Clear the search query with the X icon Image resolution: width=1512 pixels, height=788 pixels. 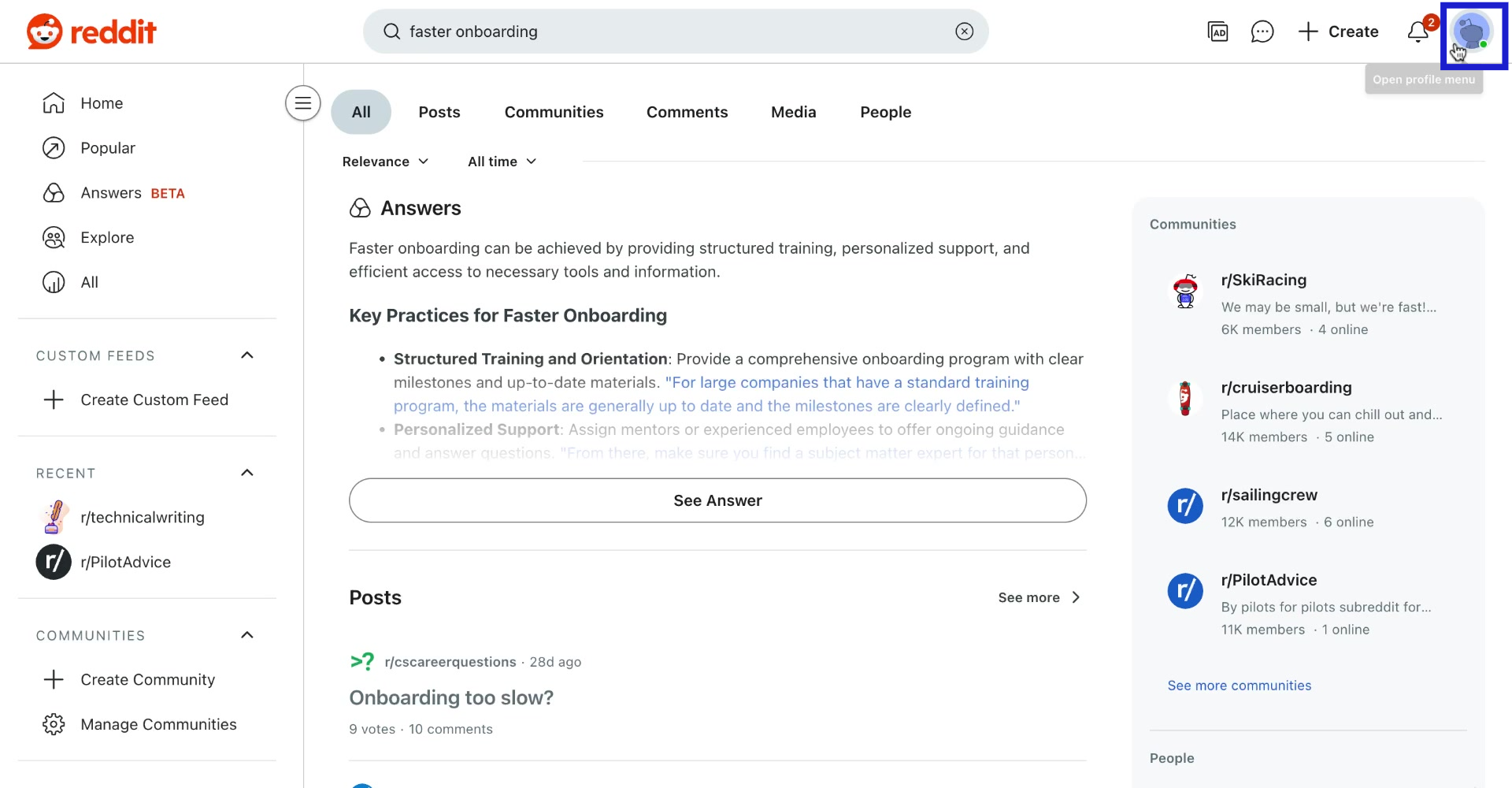[964, 31]
